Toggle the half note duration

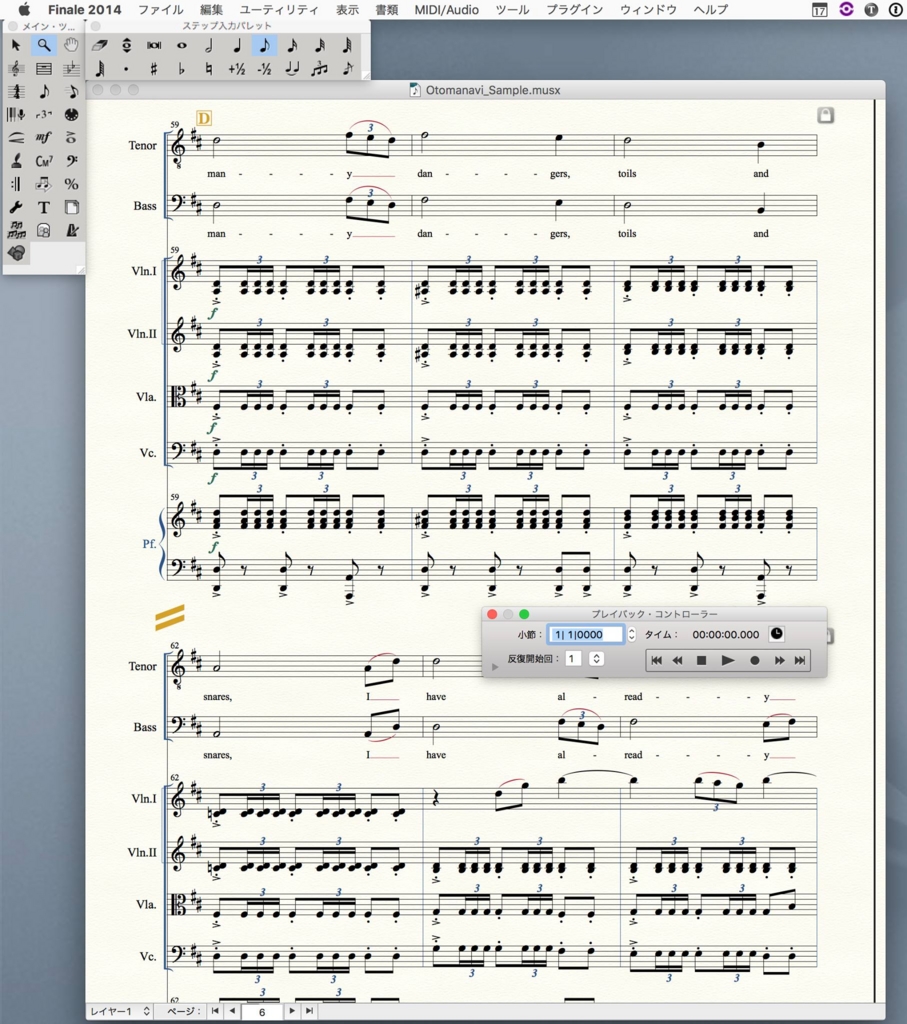pyautogui.click(x=209, y=45)
